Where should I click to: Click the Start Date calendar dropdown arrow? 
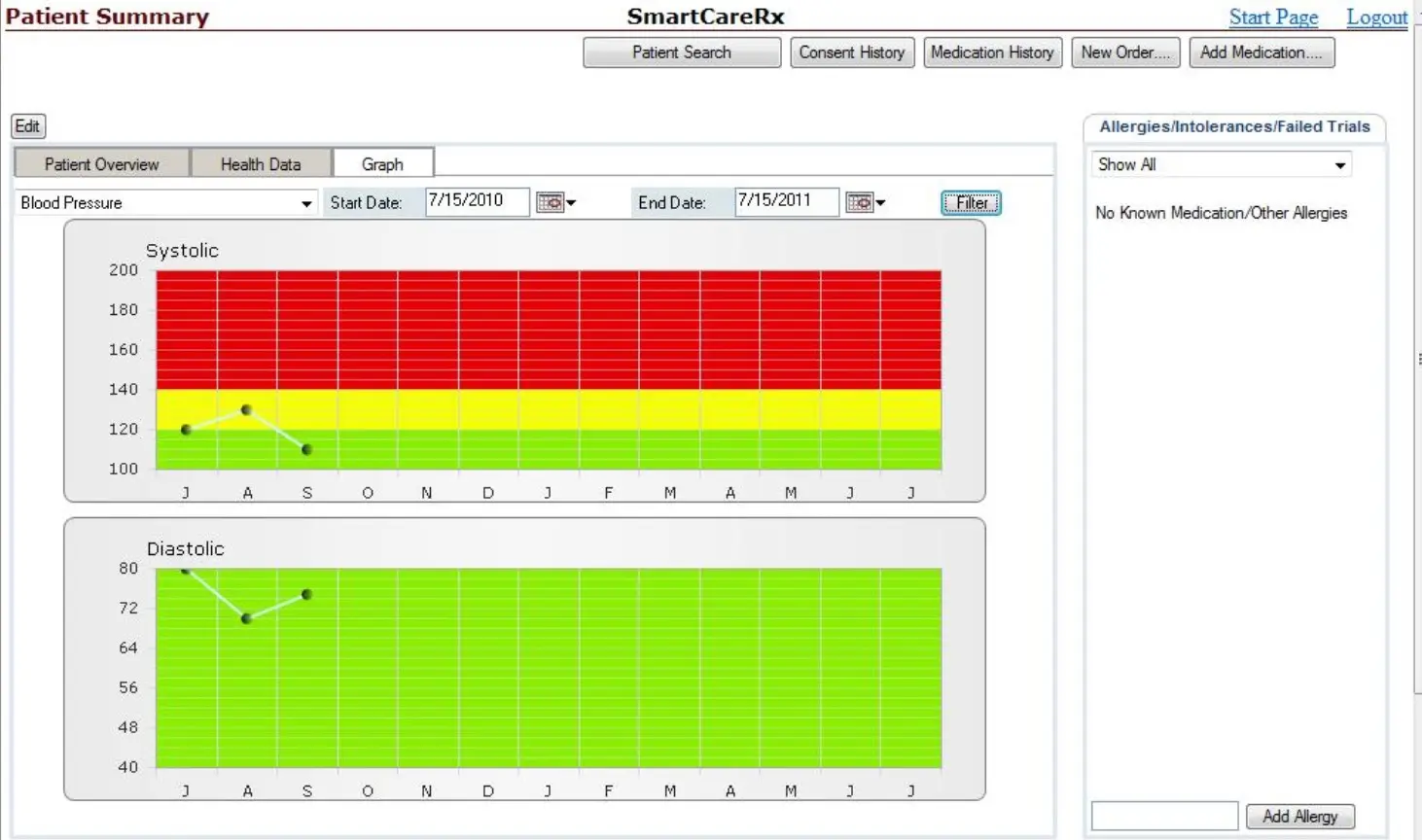pos(570,202)
